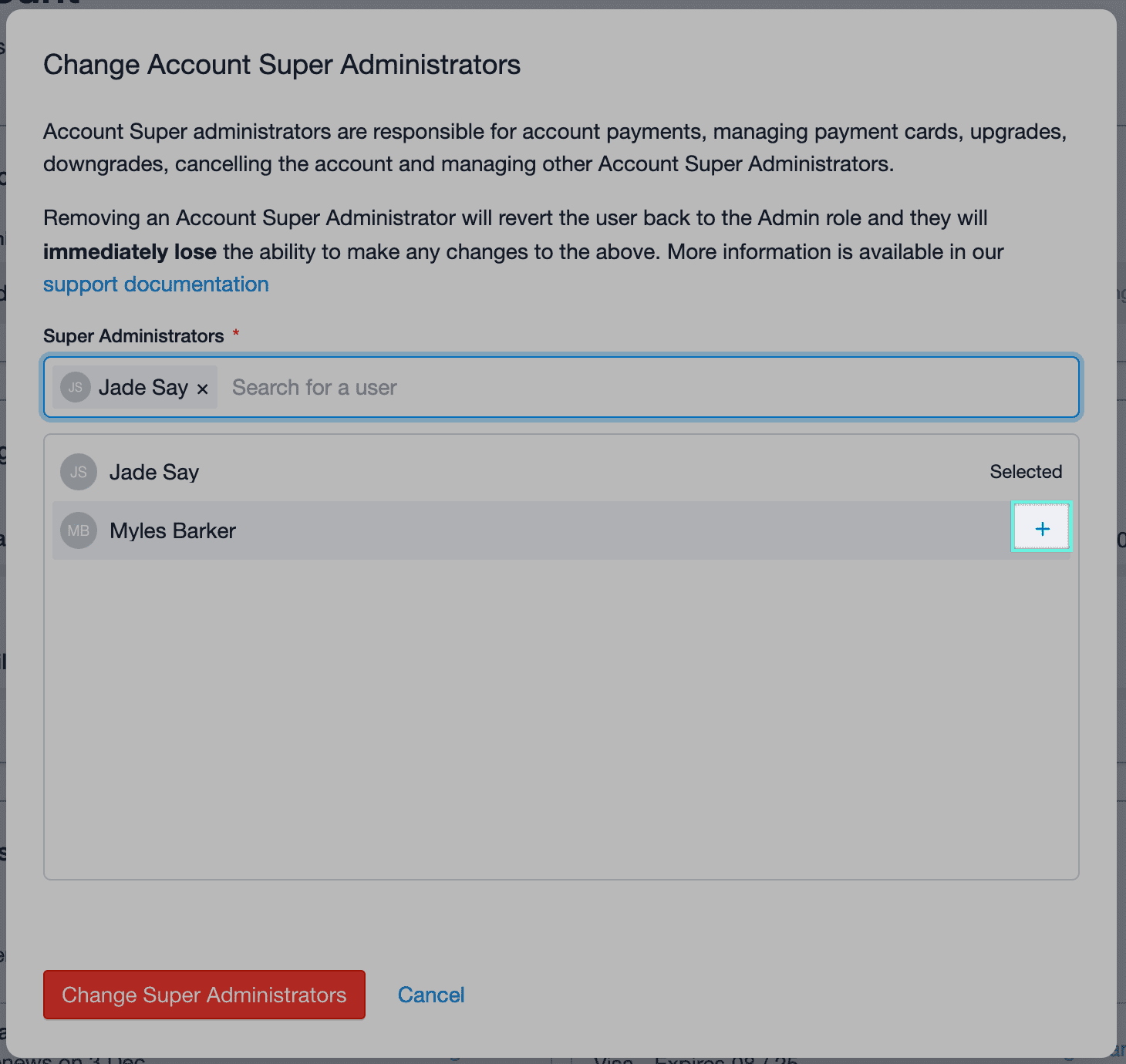Click the MB avatar for Myles Barker
The width and height of the screenshot is (1126, 1064).
[x=79, y=530]
